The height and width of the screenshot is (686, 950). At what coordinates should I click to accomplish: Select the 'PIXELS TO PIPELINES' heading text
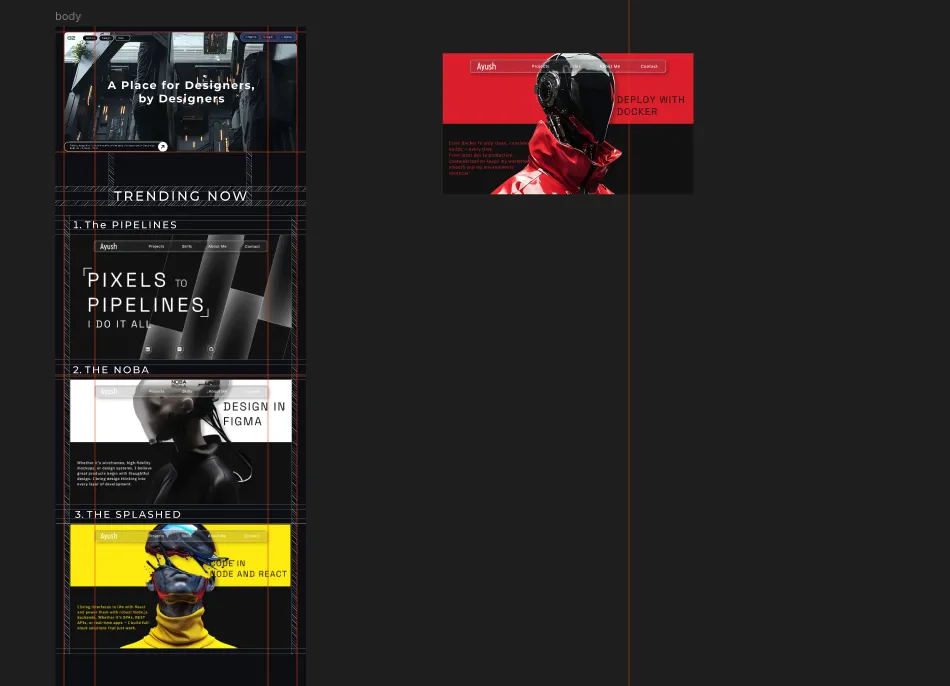click(146, 292)
